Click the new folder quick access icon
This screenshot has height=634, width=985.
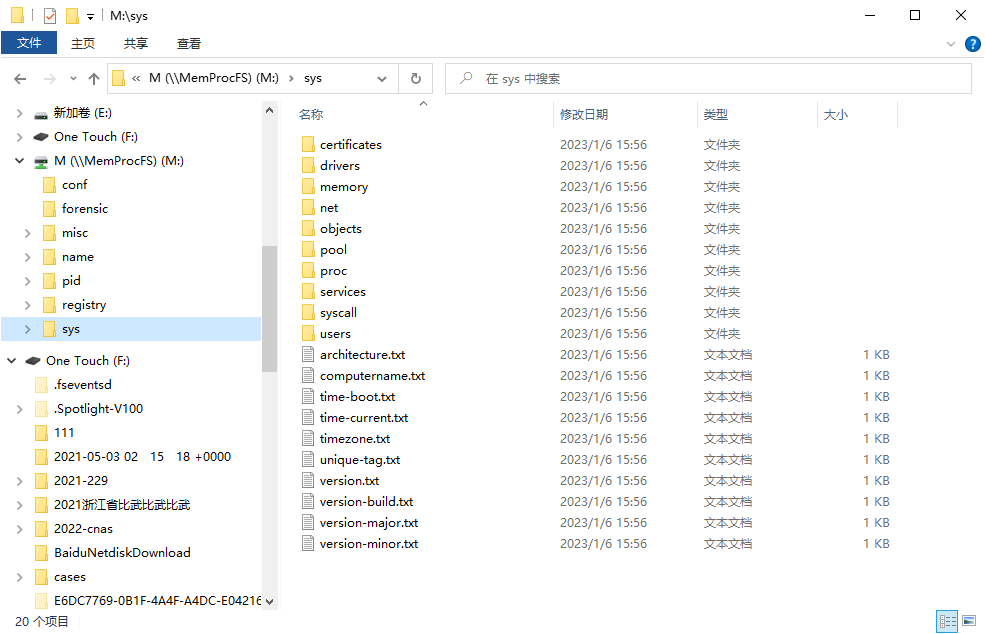(72, 16)
